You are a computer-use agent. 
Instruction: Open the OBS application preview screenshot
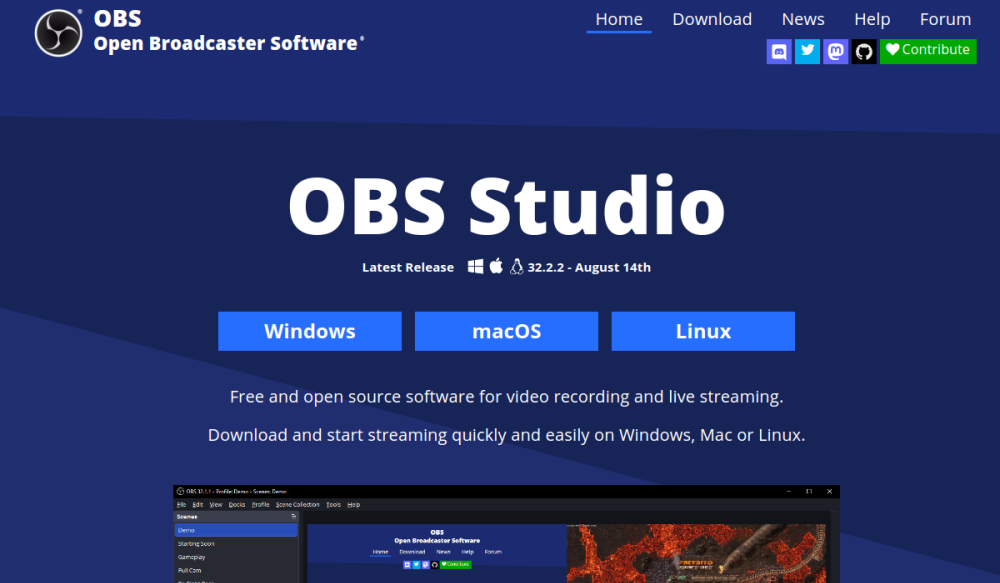tap(506, 534)
